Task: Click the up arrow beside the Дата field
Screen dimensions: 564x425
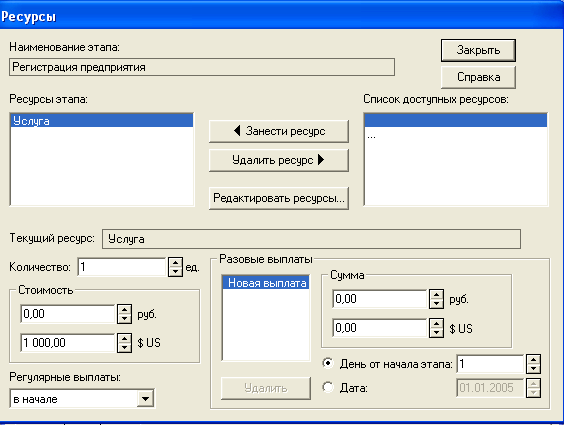Action: coord(533,383)
